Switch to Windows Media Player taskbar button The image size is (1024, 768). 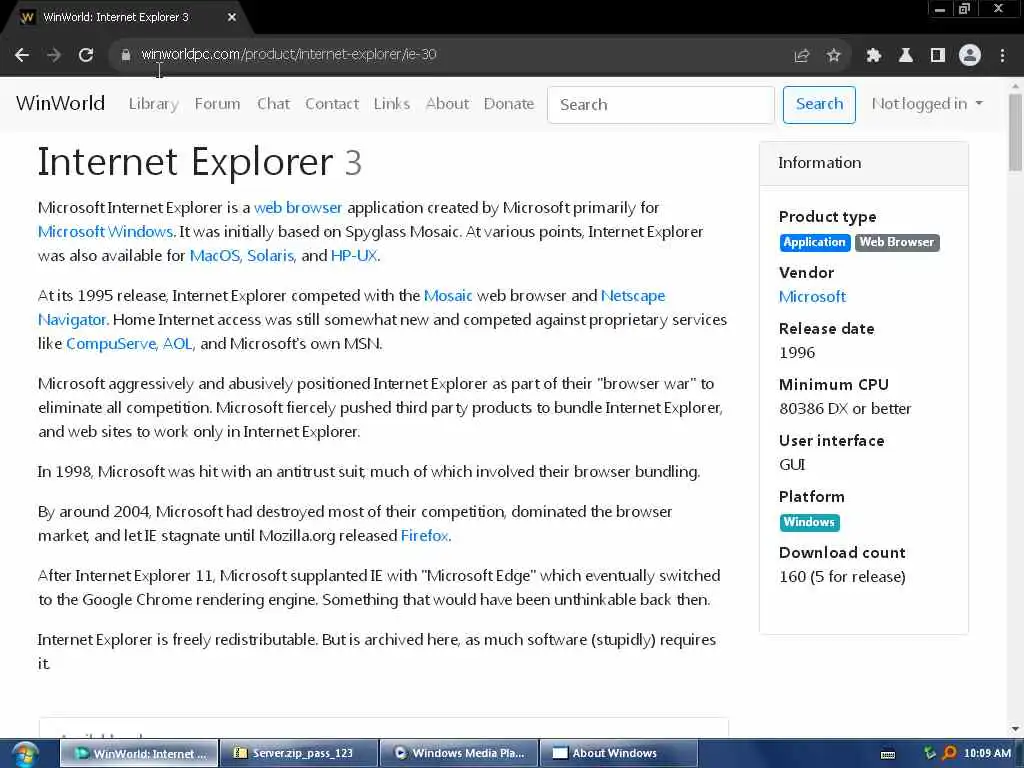click(459, 754)
